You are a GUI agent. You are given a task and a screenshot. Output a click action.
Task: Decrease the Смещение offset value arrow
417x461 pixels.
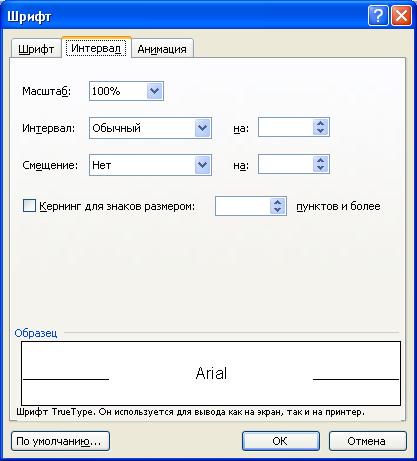click(320, 168)
